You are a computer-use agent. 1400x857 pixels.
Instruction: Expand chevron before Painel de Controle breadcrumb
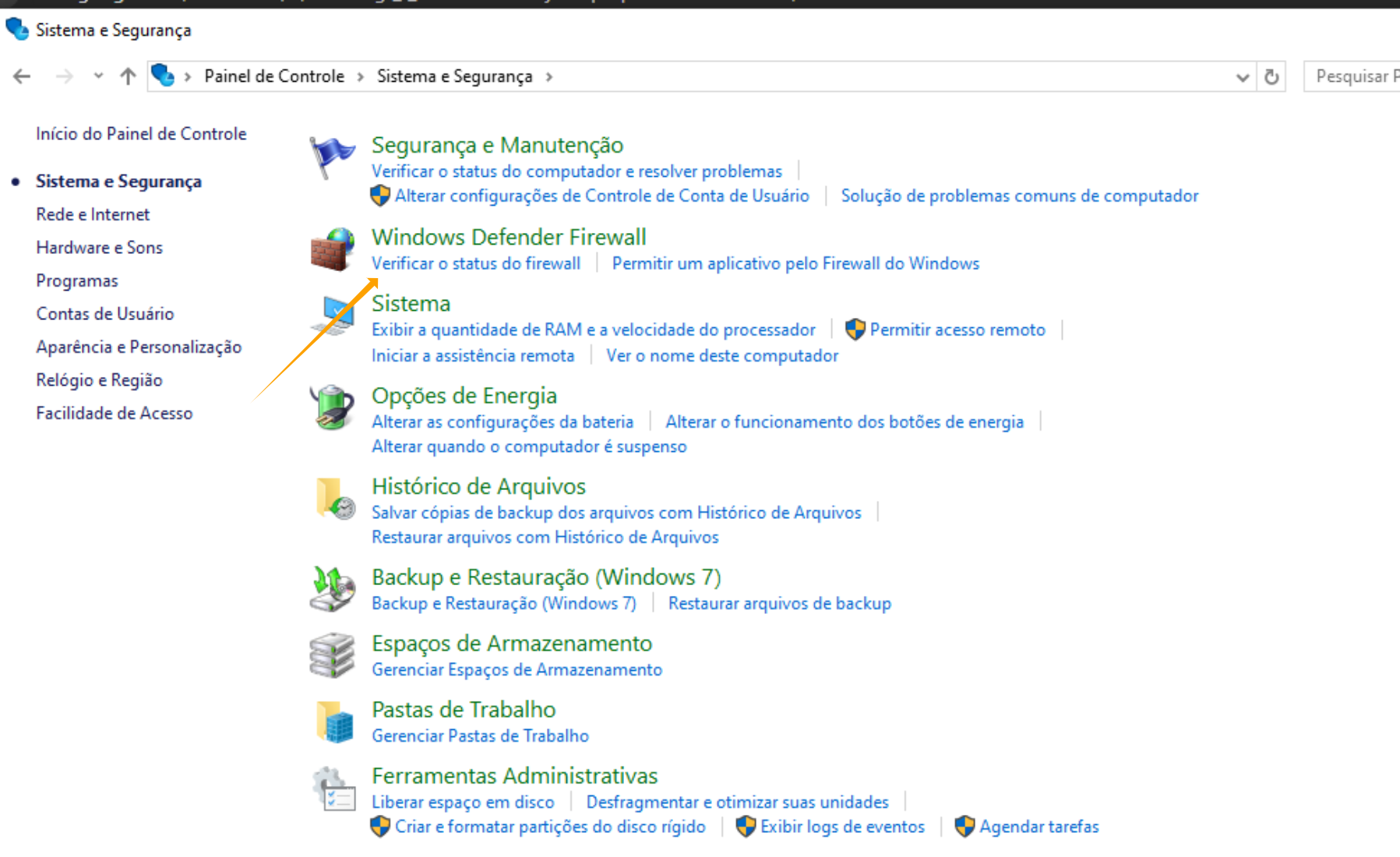[188, 76]
